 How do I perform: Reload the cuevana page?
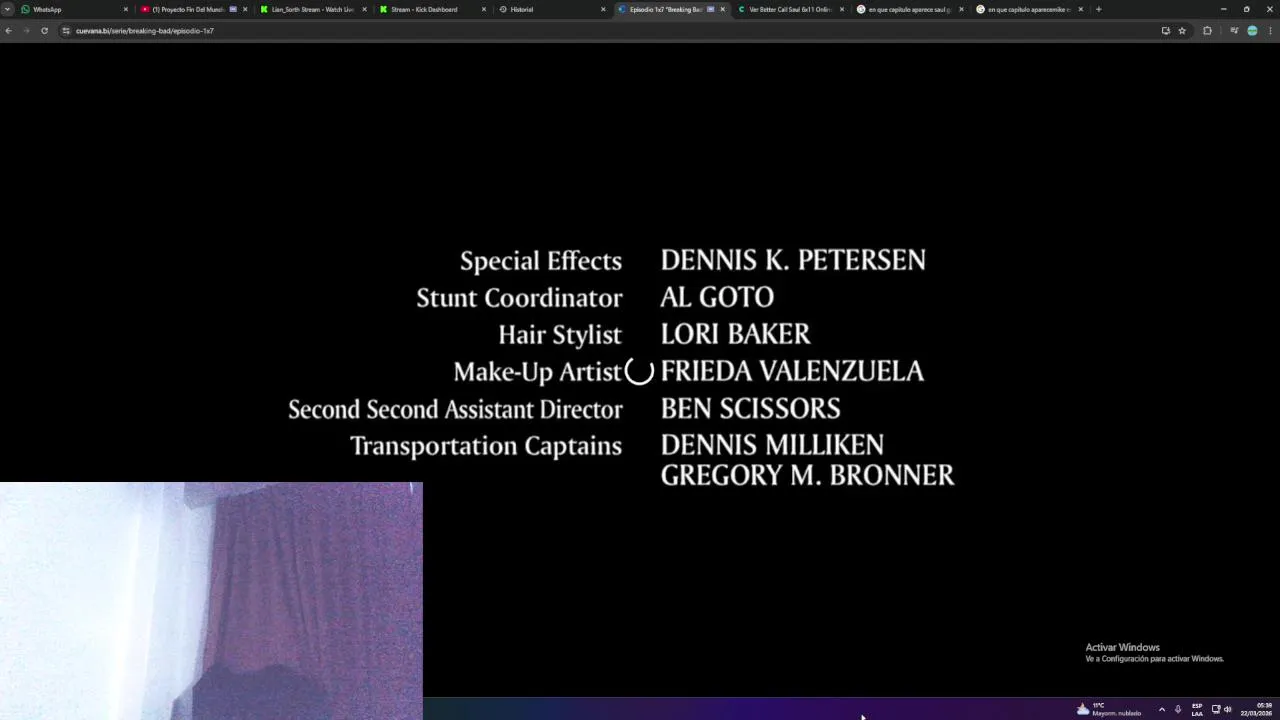44,31
